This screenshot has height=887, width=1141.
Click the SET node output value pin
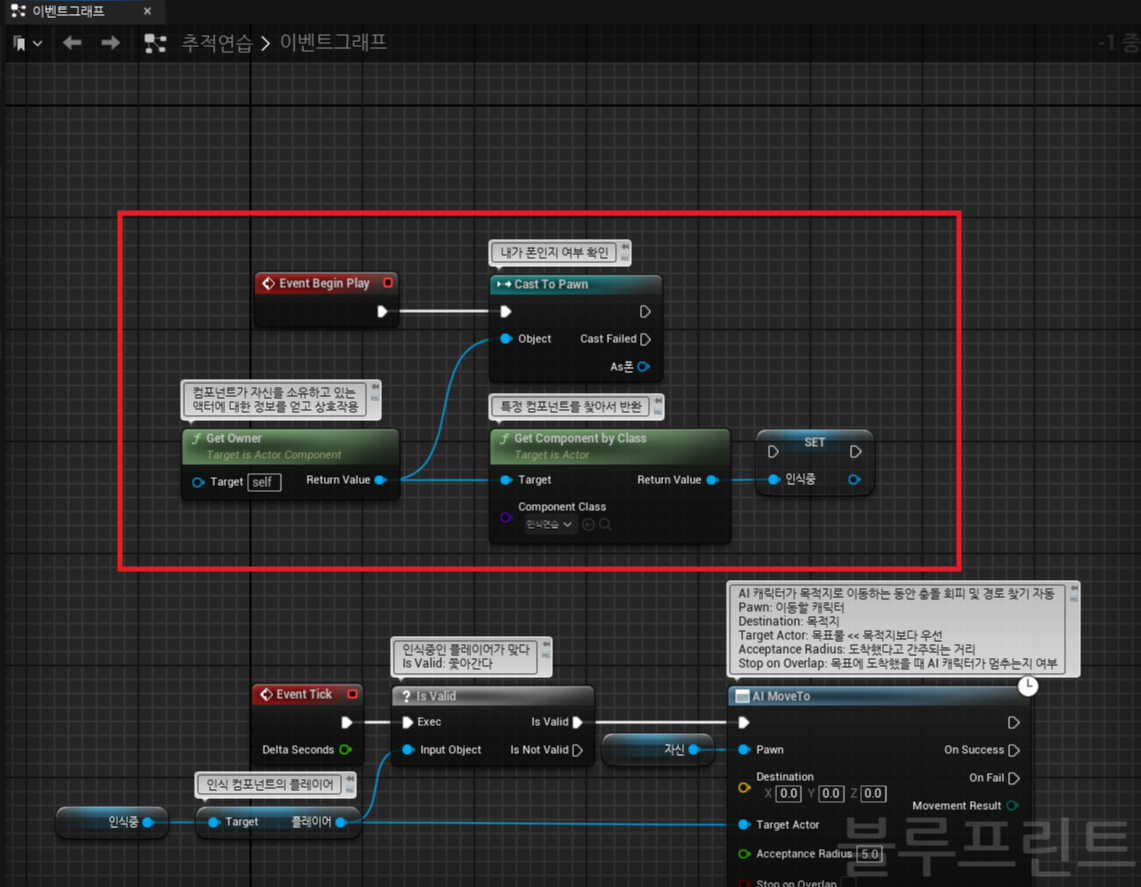(854, 479)
